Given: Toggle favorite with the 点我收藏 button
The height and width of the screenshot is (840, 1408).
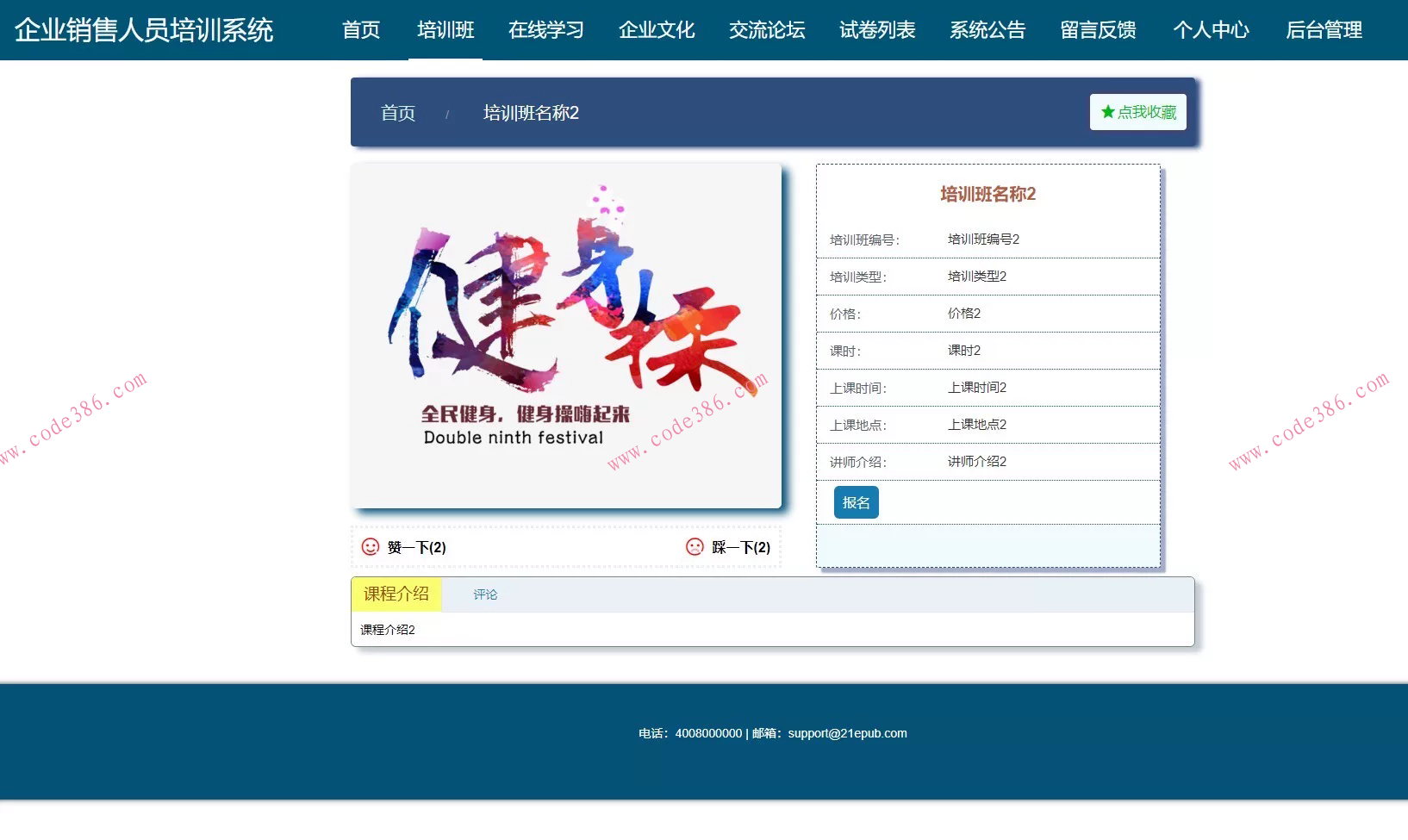Looking at the screenshot, I should [x=1137, y=111].
